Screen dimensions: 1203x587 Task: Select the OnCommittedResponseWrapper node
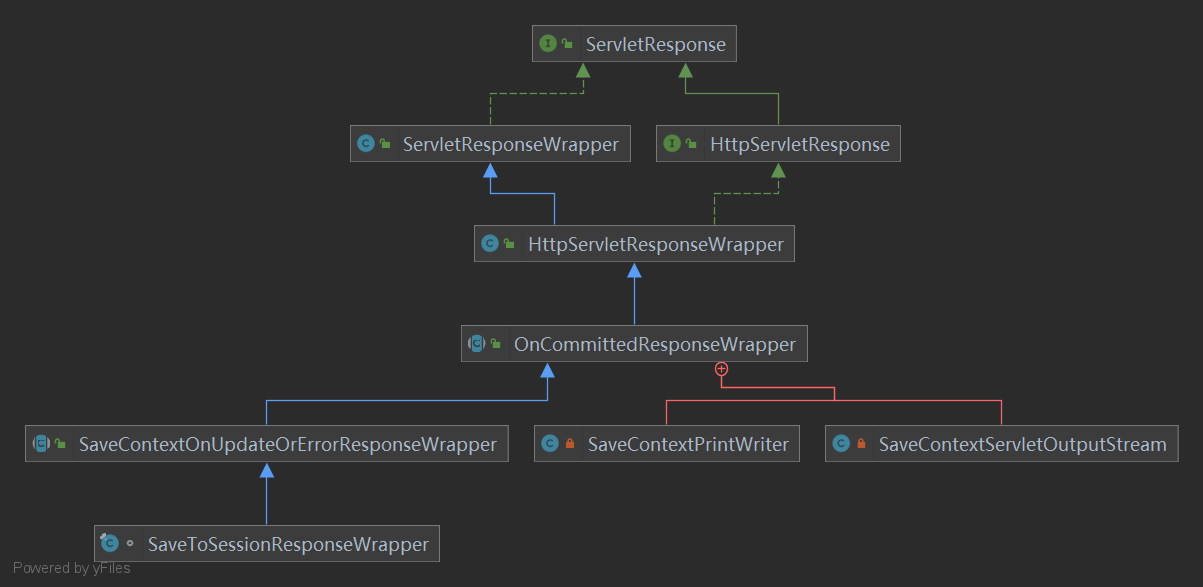(x=634, y=344)
